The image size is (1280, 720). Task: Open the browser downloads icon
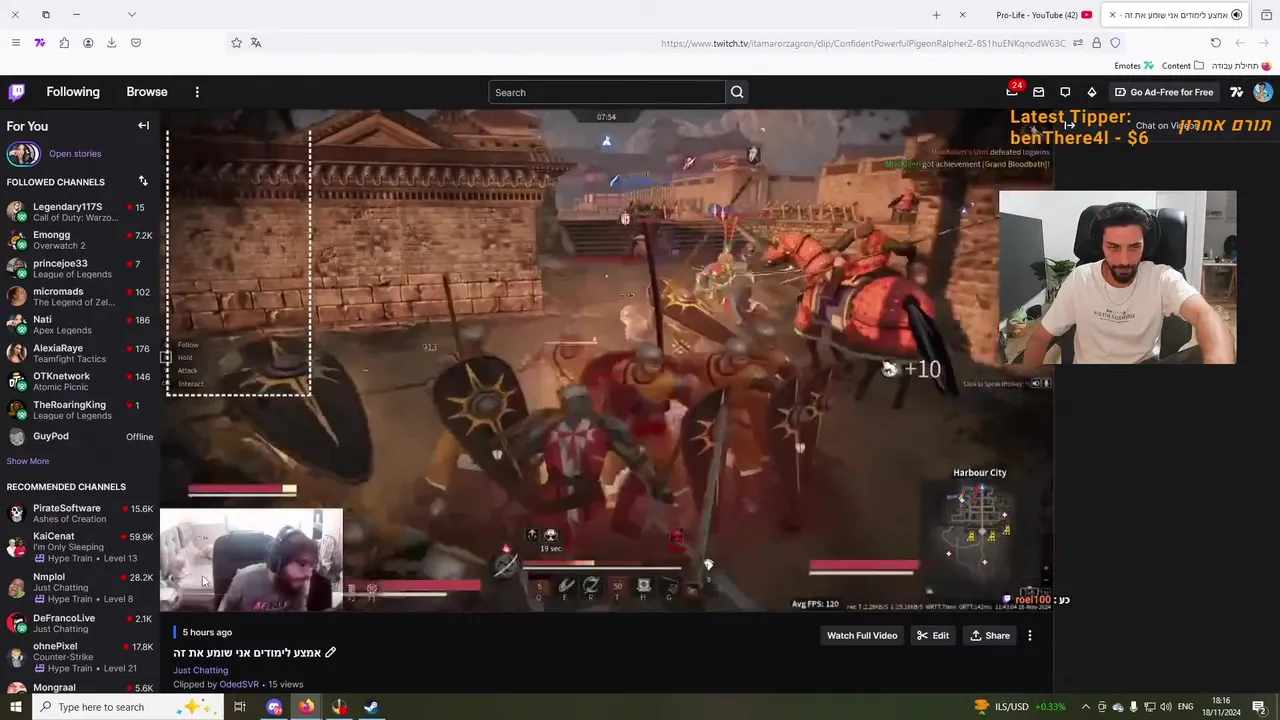[111, 43]
